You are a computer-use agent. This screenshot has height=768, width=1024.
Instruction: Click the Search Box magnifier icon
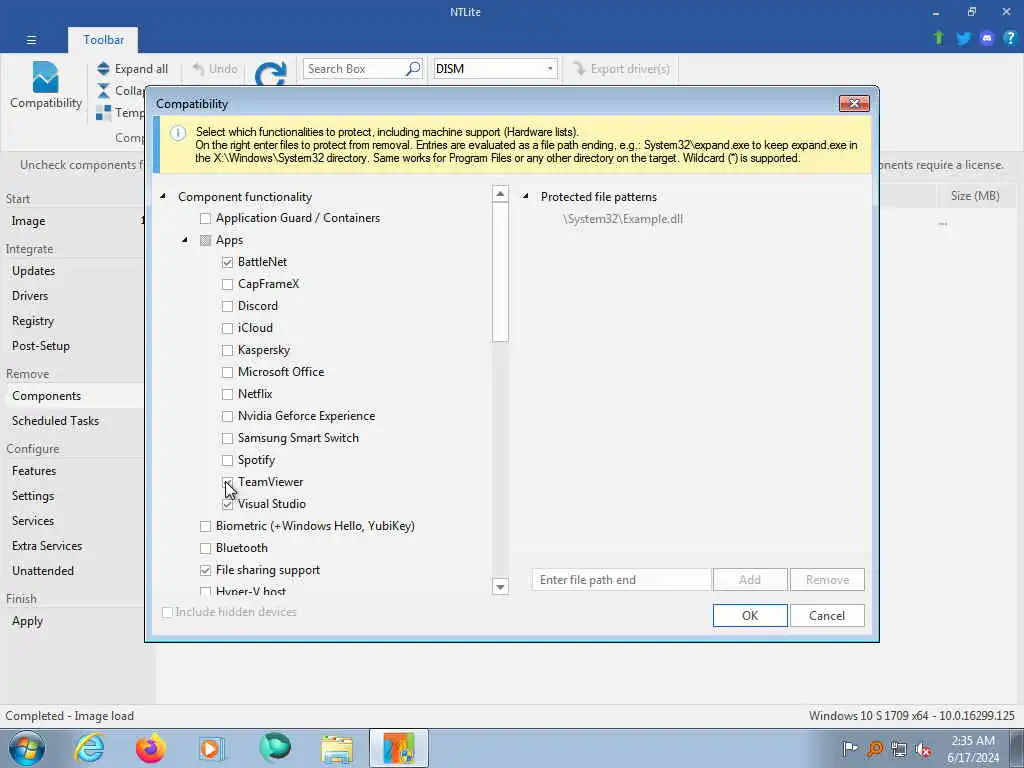[413, 69]
